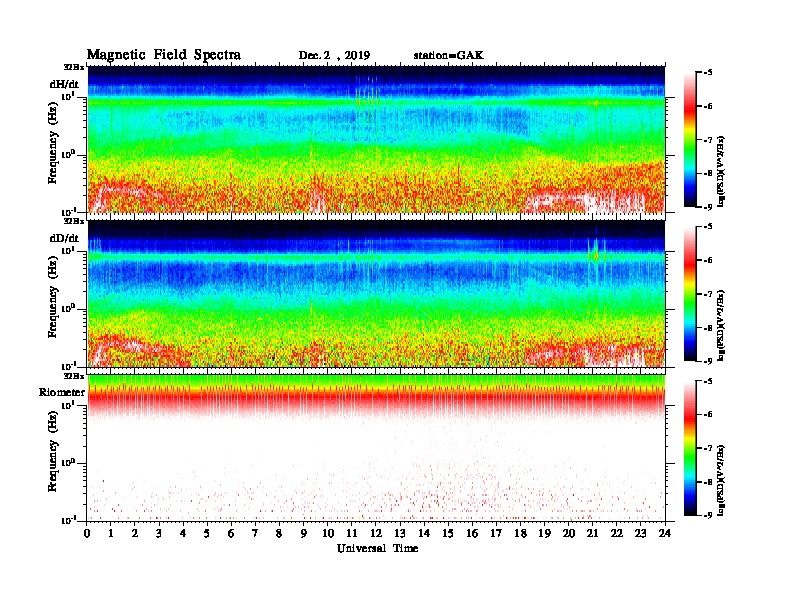The image size is (792, 612).
Task: Click the "32Hz" tick above the dH/dt panel
Action: (x=74, y=67)
